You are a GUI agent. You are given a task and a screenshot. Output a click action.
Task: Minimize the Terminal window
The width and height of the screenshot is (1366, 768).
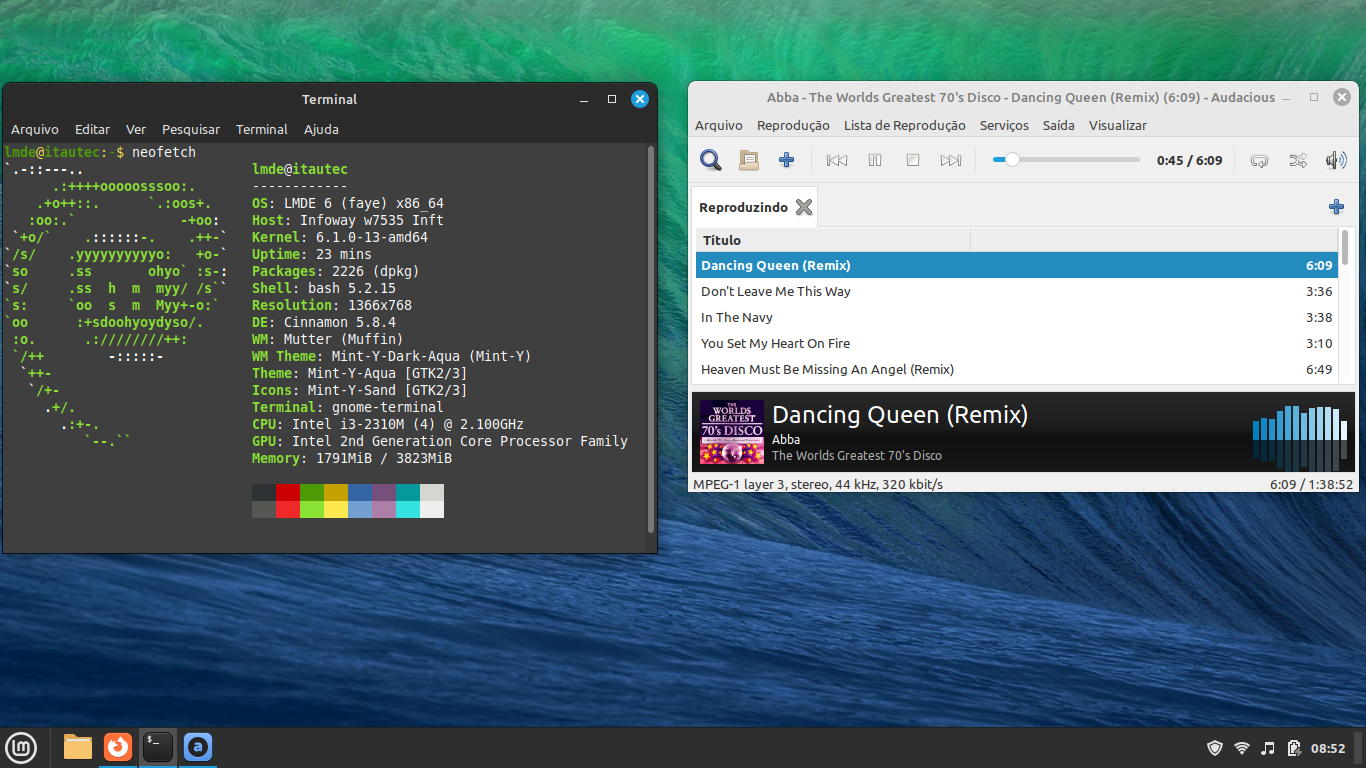[x=584, y=99]
